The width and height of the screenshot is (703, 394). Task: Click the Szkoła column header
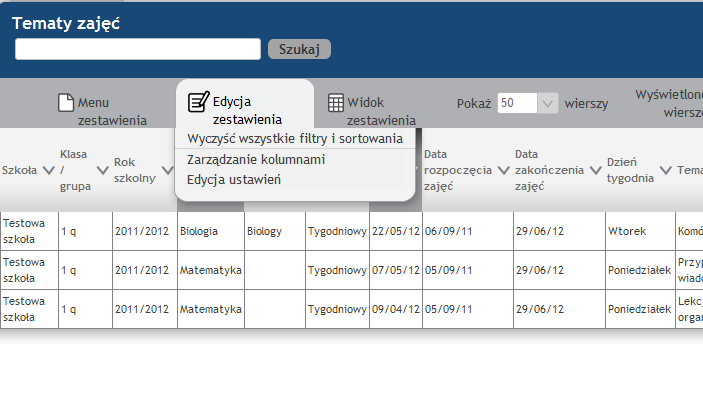point(19,170)
